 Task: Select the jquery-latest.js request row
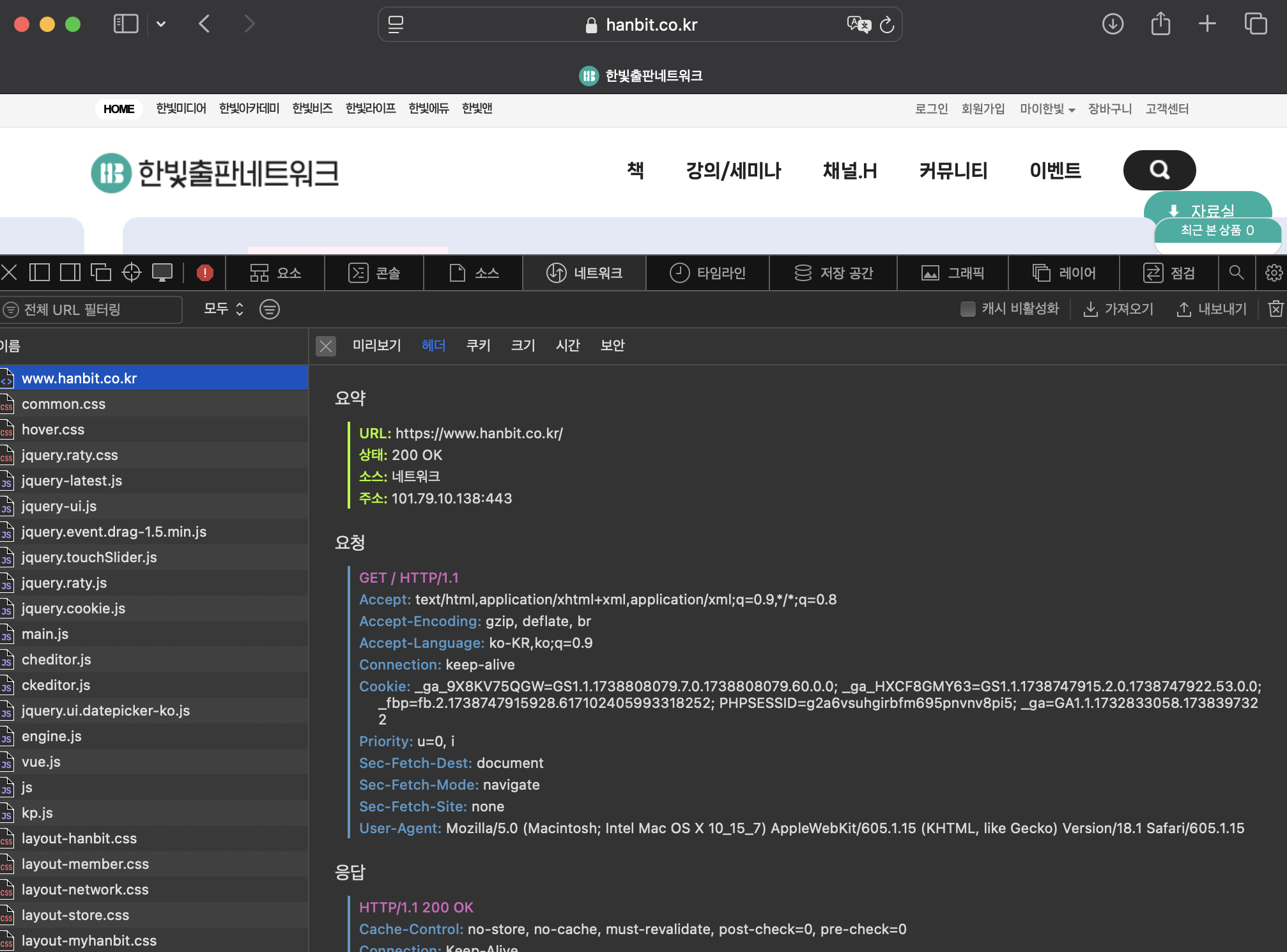[x=154, y=480]
